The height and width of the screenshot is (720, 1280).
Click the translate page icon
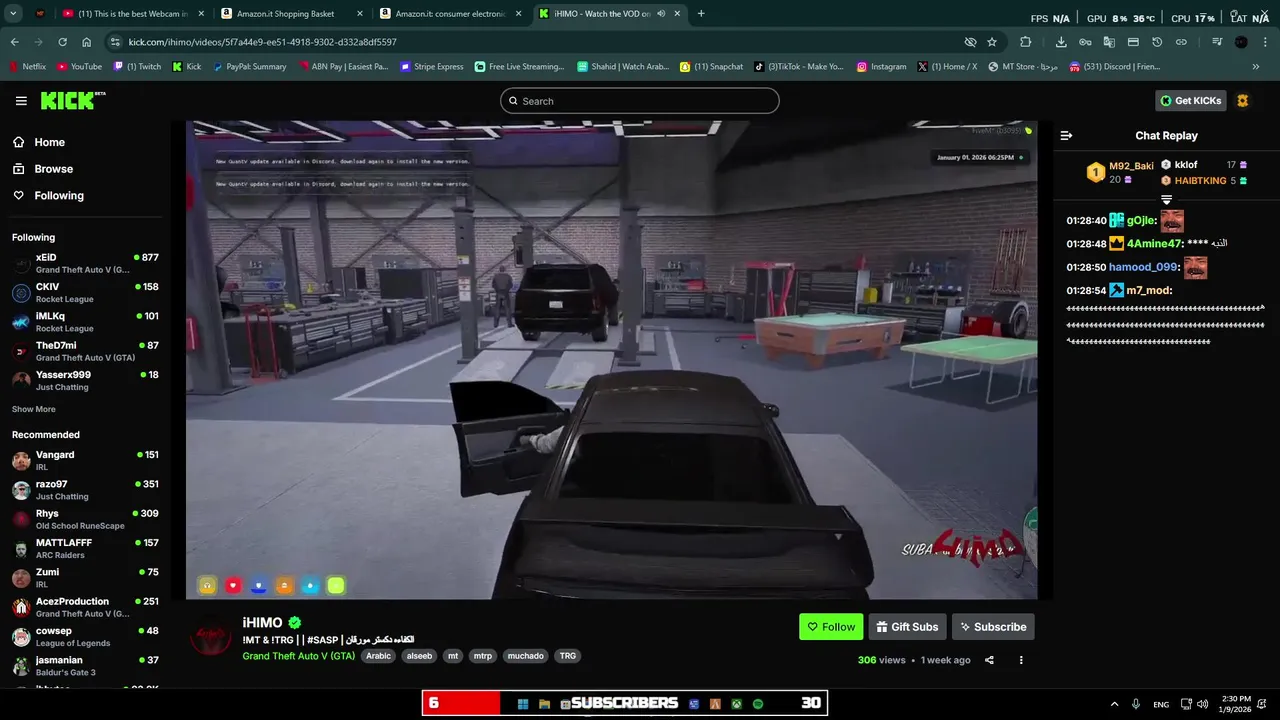pyautogui.click(x=1109, y=42)
